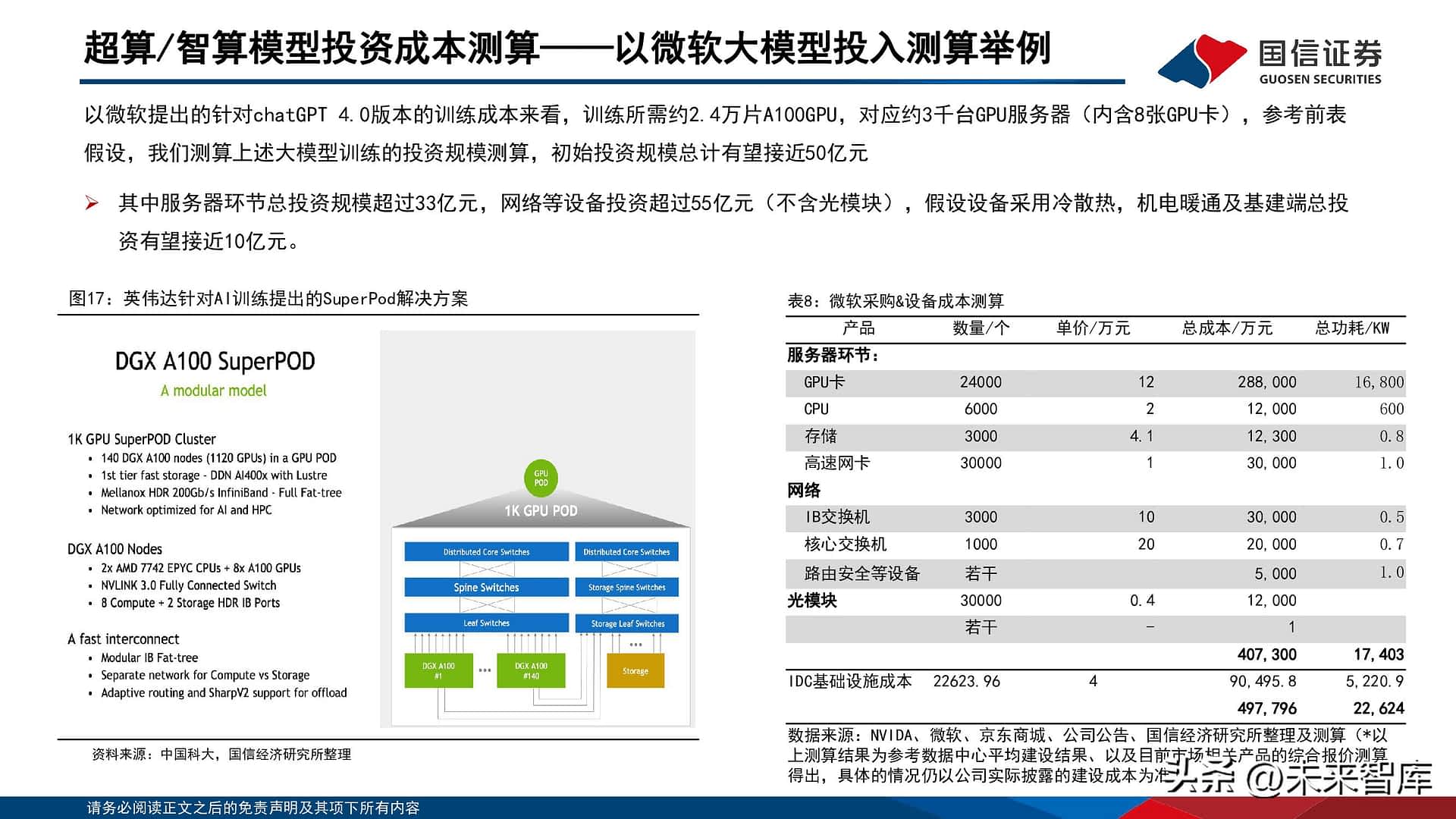This screenshot has width=1456, height=819.
Task: Click the 'Modular IB Fat-tree' bullet
Action: (x=149, y=658)
